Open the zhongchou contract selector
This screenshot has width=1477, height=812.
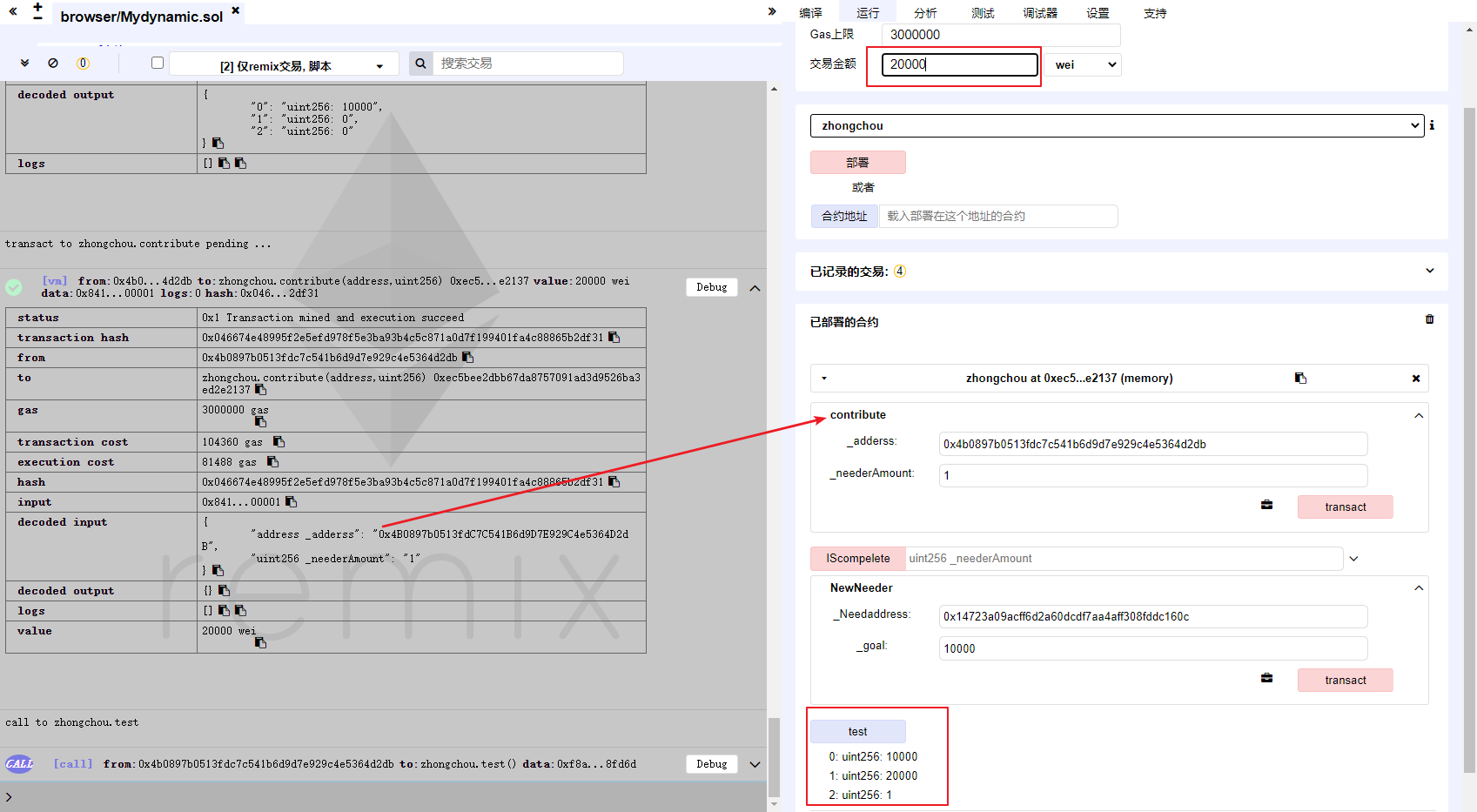coord(1117,126)
